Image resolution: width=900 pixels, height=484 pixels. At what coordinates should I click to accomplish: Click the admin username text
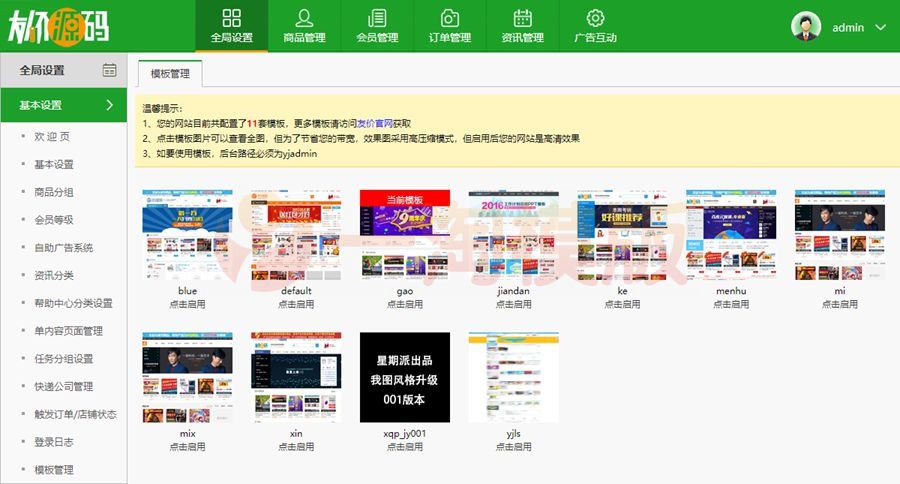848,28
